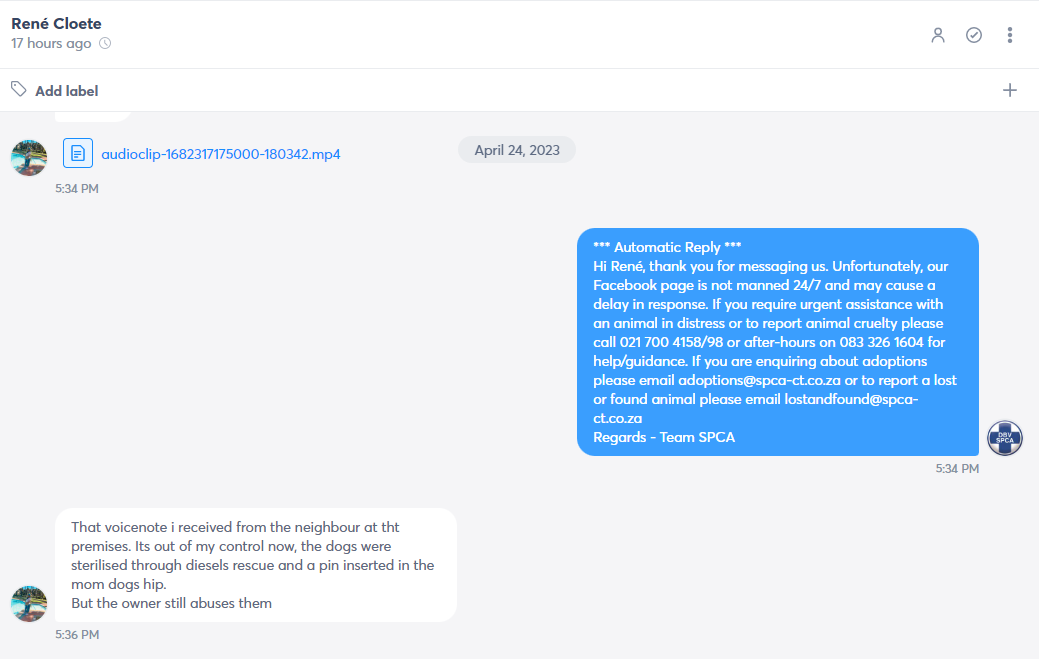Image resolution: width=1039 pixels, height=659 pixels.
Task: Click the plus icon to add label
Action: [1009, 90]
